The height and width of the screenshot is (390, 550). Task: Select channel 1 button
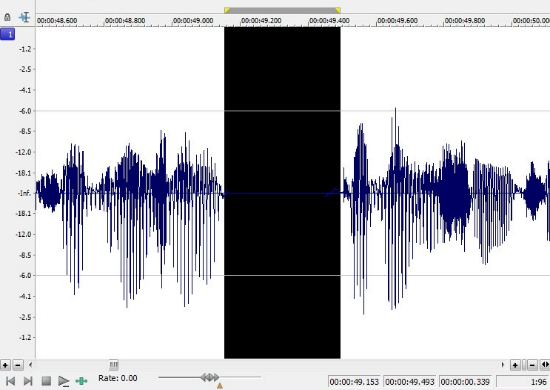(x=7, y=34)
